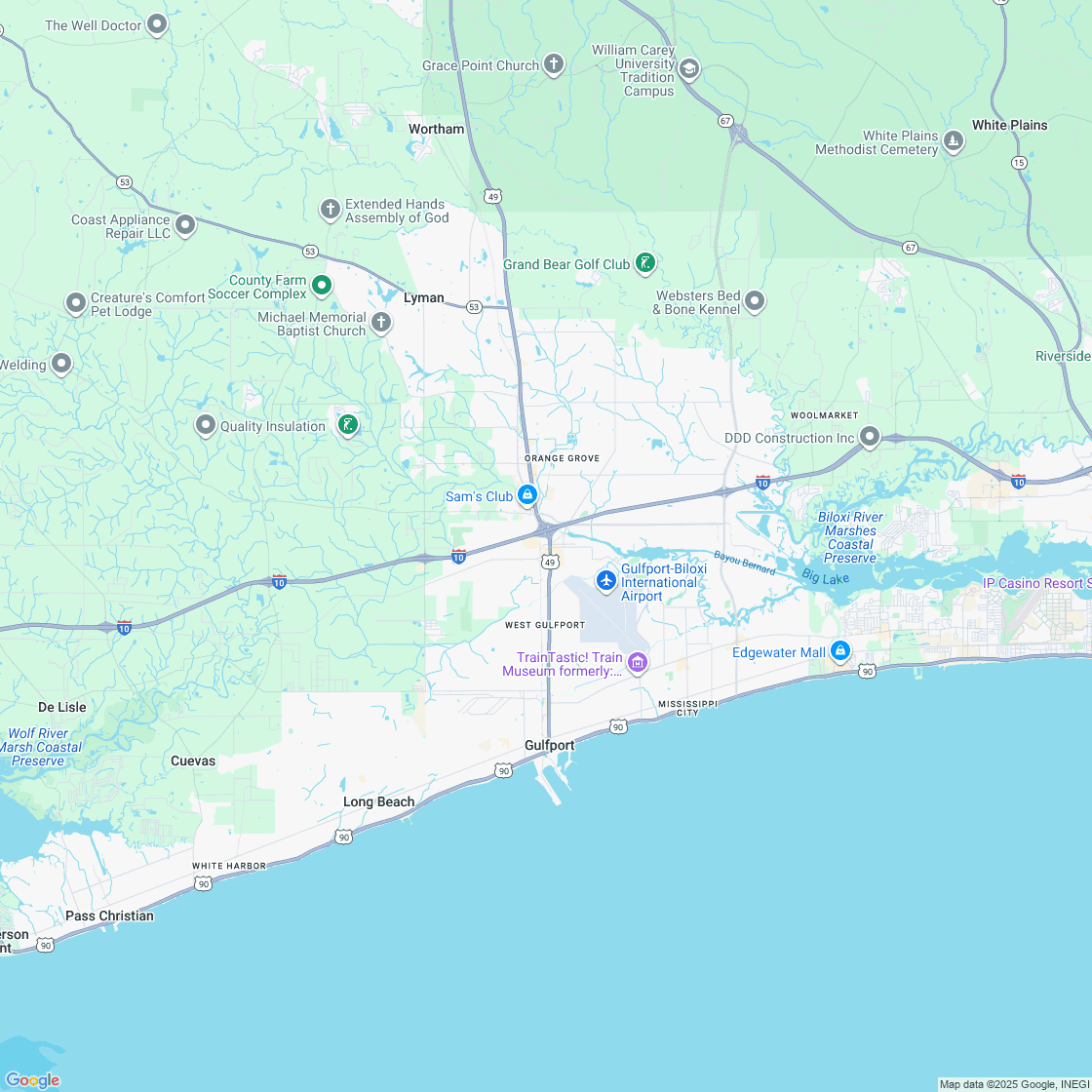This screenshot has width=1092, height=1092.
Task: Select the Gulfport city label
Action: click(x=549, y=744)
